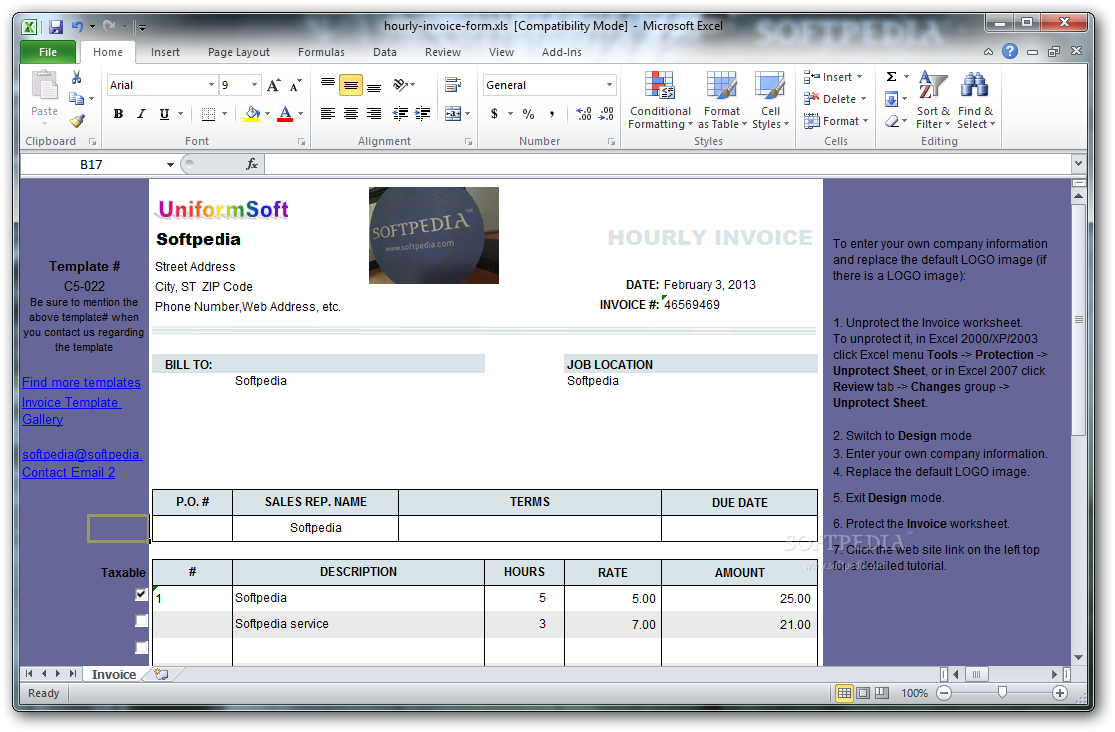Open the General number format dropdown
1115x732 pixels.
click(609, 85)
